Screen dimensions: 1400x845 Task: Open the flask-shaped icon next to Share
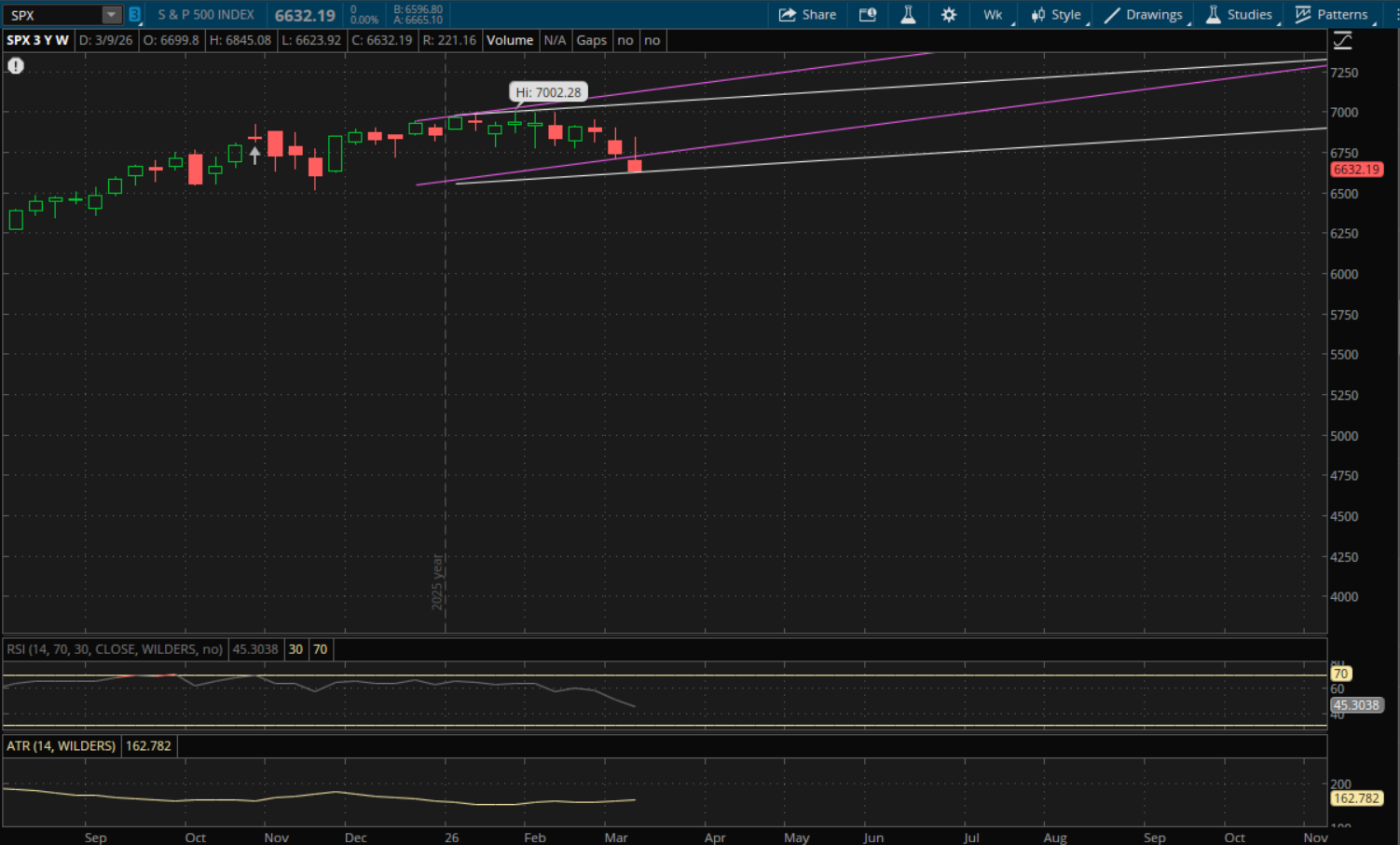tap(908, 15)
